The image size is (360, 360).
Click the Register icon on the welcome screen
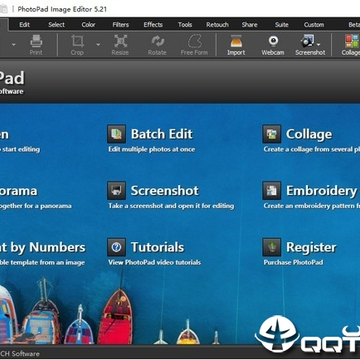(272, 247)
